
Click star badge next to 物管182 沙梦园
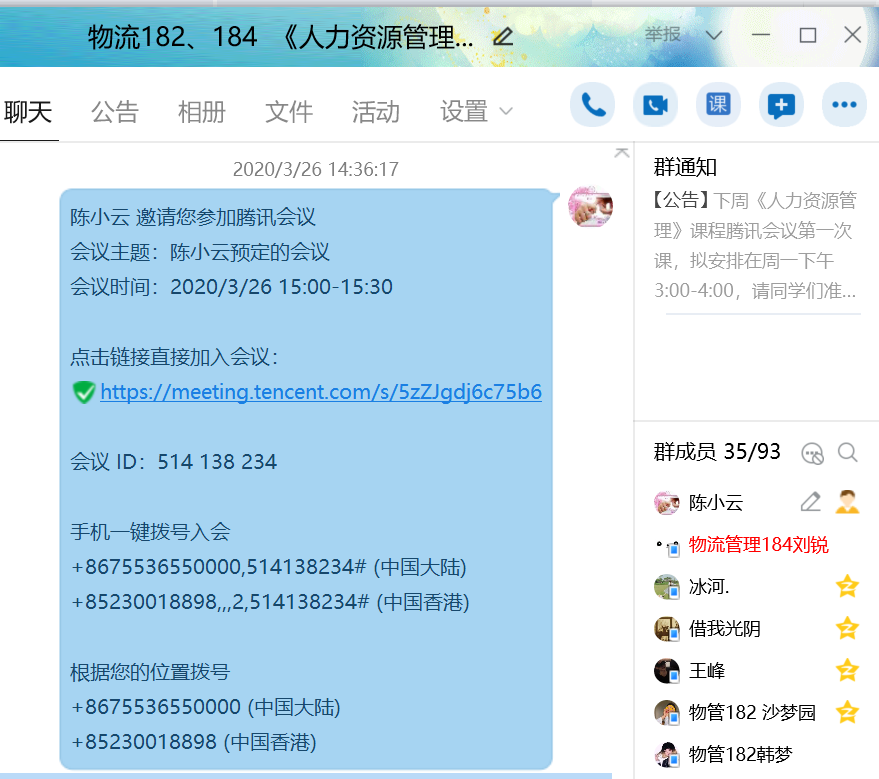[x=847, y=712]
